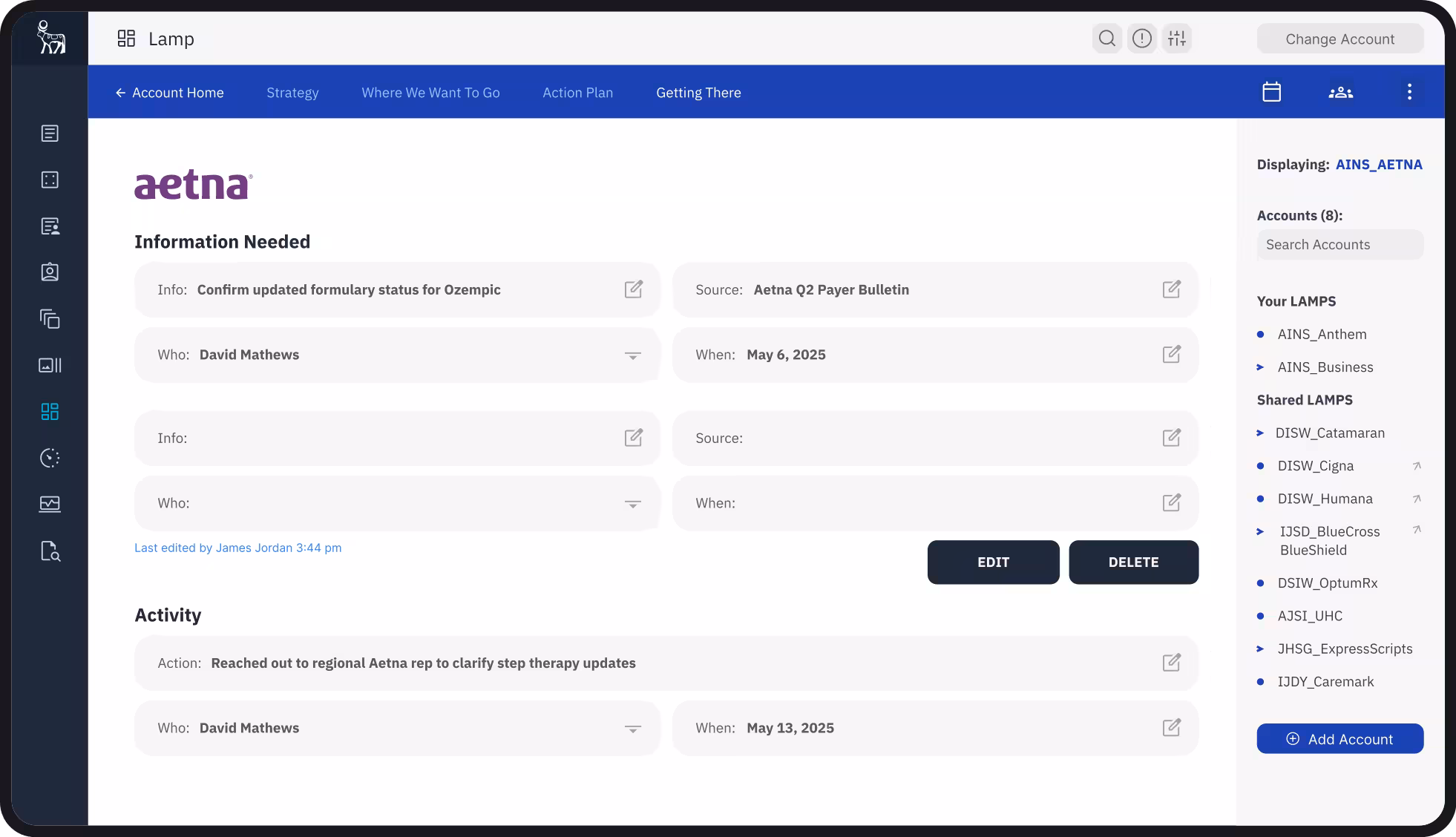The image size is (1456, 837).
Task: Open the team members group icon
Action: coord(1340,92)
